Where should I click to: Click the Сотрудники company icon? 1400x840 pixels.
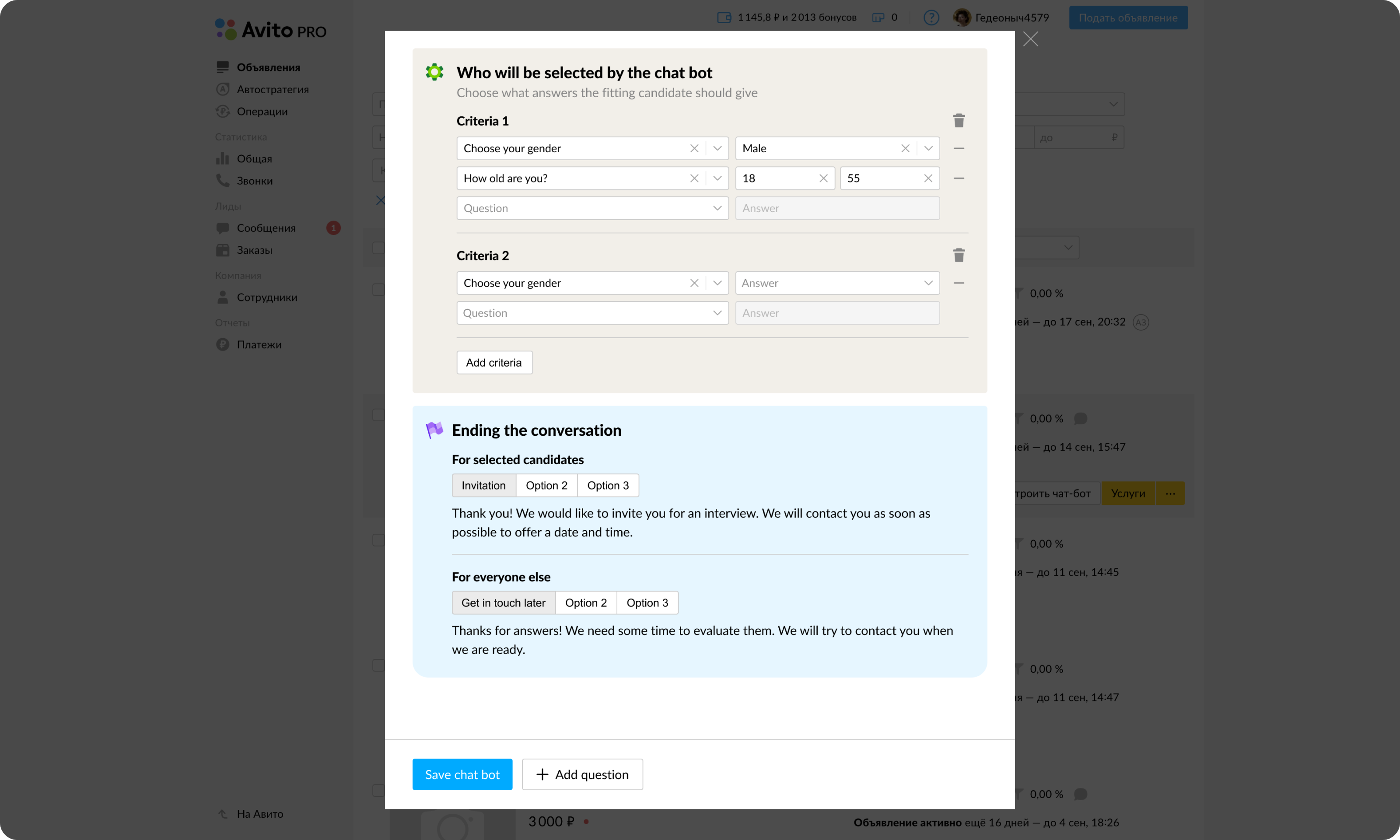[x=222, y=297]
